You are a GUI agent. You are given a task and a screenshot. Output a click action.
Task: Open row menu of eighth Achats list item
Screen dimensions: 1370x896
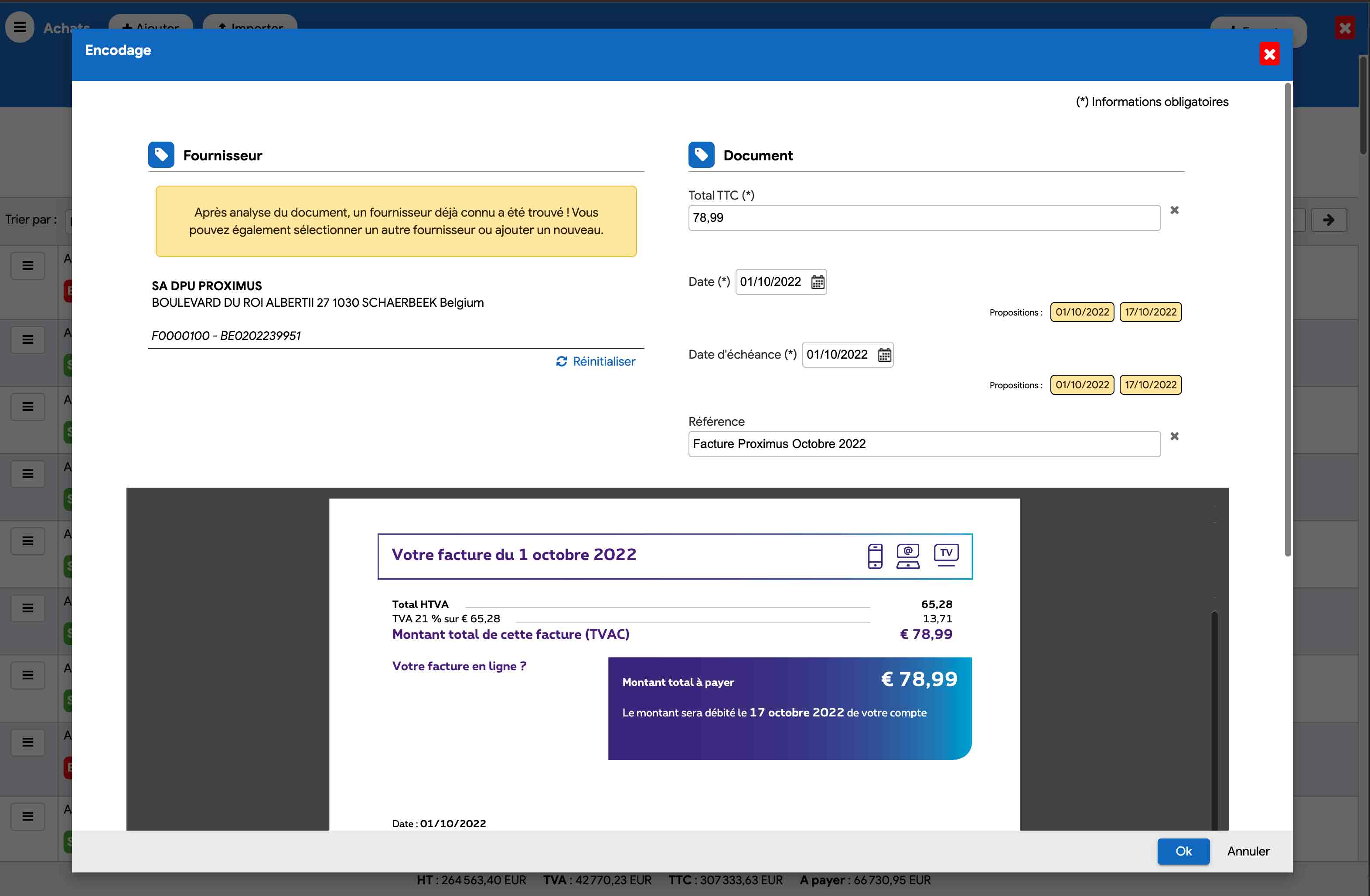coord(27,742)
